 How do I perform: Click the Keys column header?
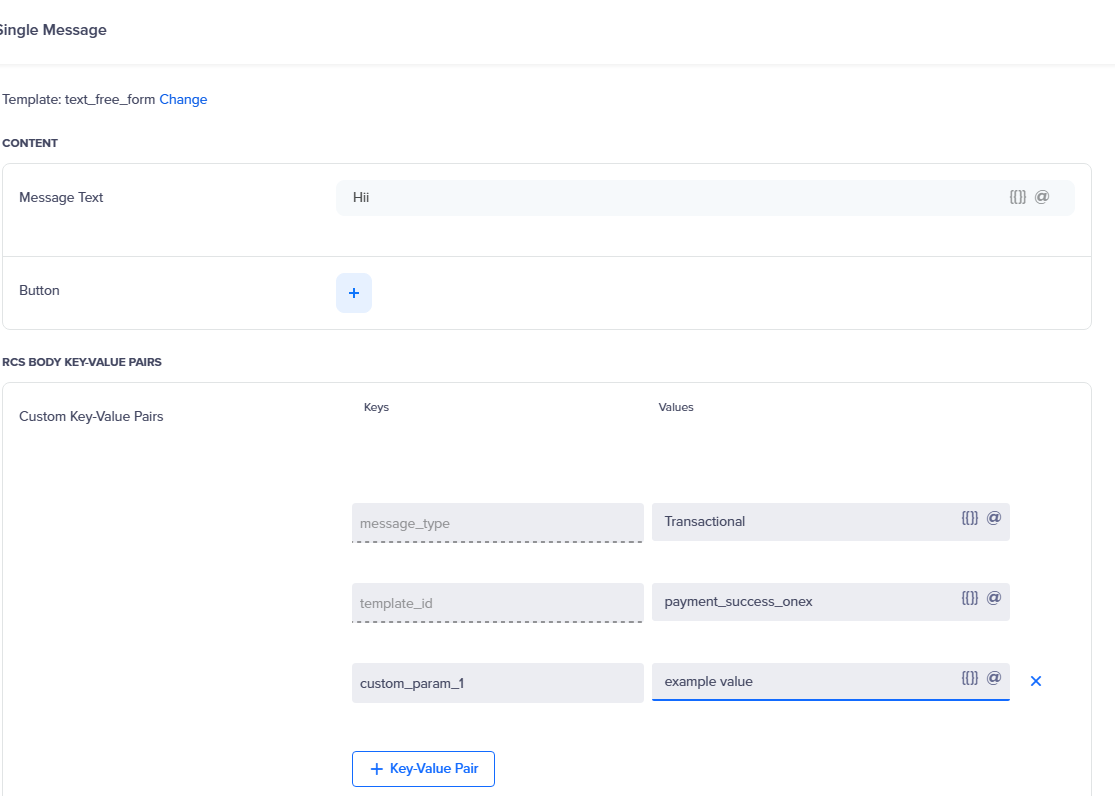click(376, 408)
